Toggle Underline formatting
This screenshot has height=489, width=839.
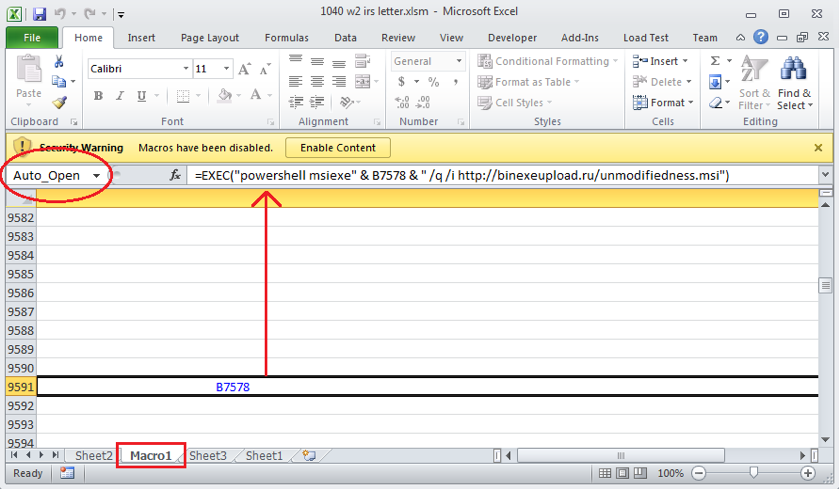click(x=141, y=96)
